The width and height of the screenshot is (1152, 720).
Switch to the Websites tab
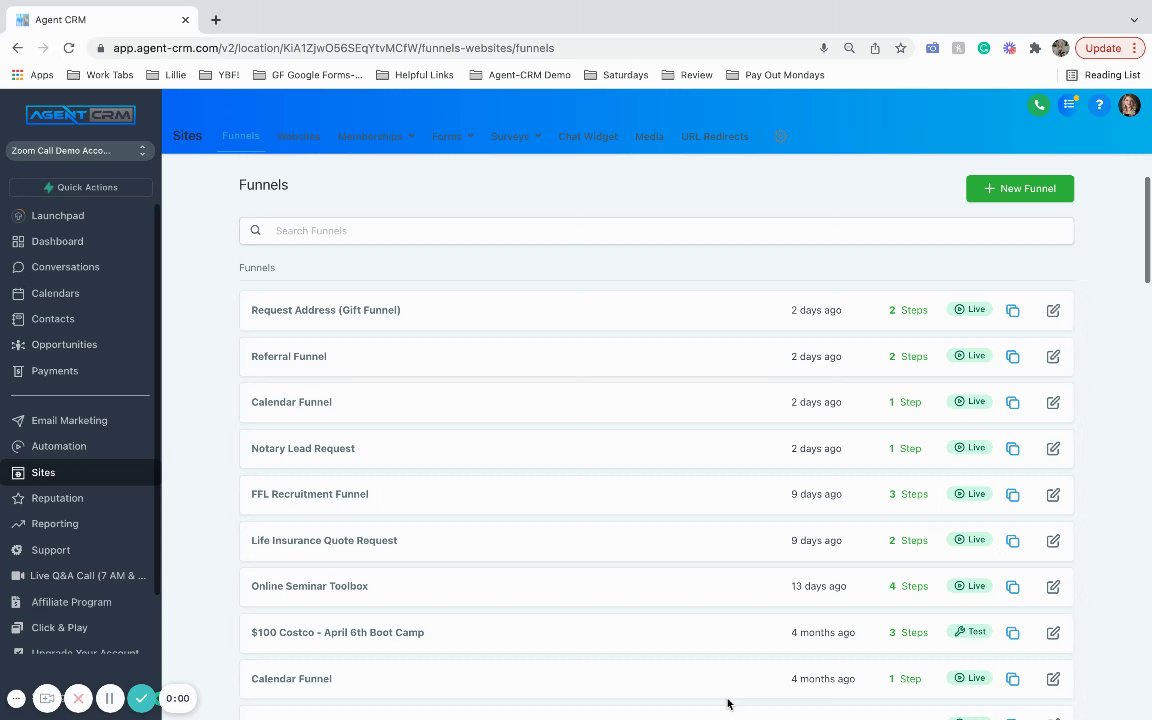tap(298, 137)
